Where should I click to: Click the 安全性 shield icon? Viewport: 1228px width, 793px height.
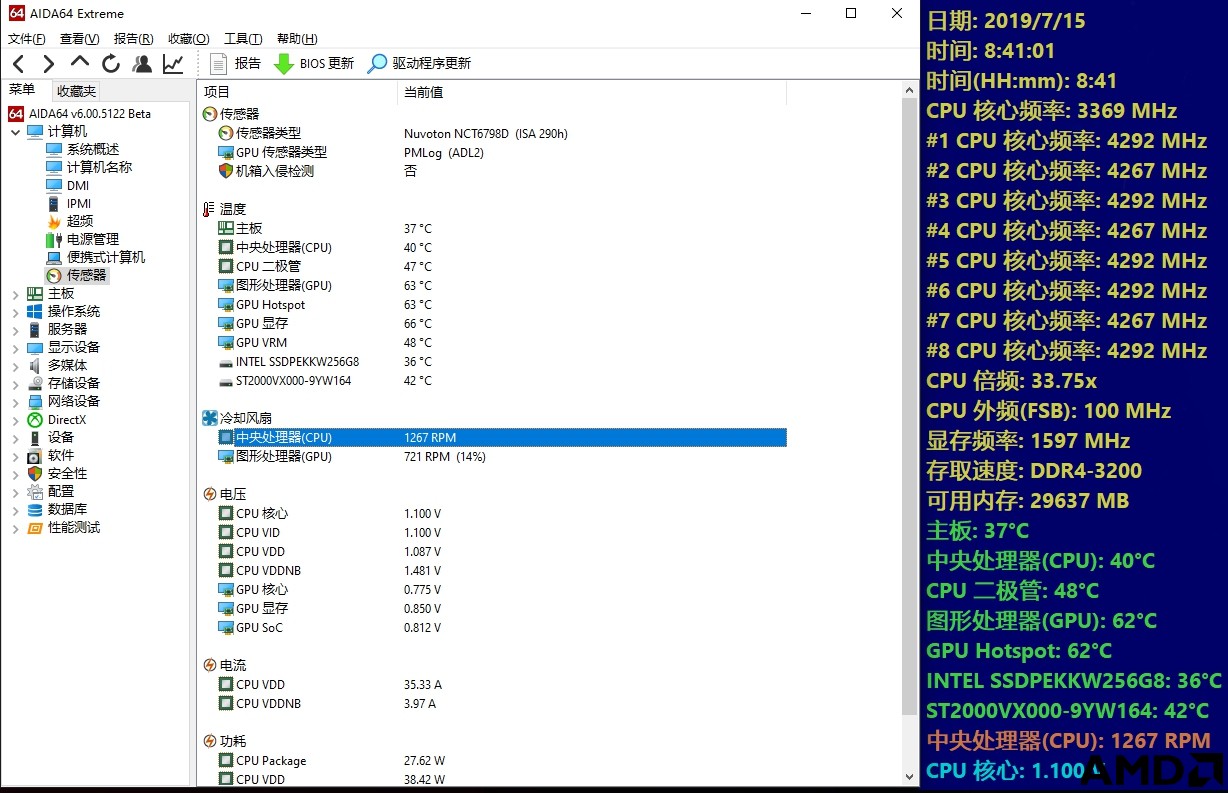tap(35, 473)
